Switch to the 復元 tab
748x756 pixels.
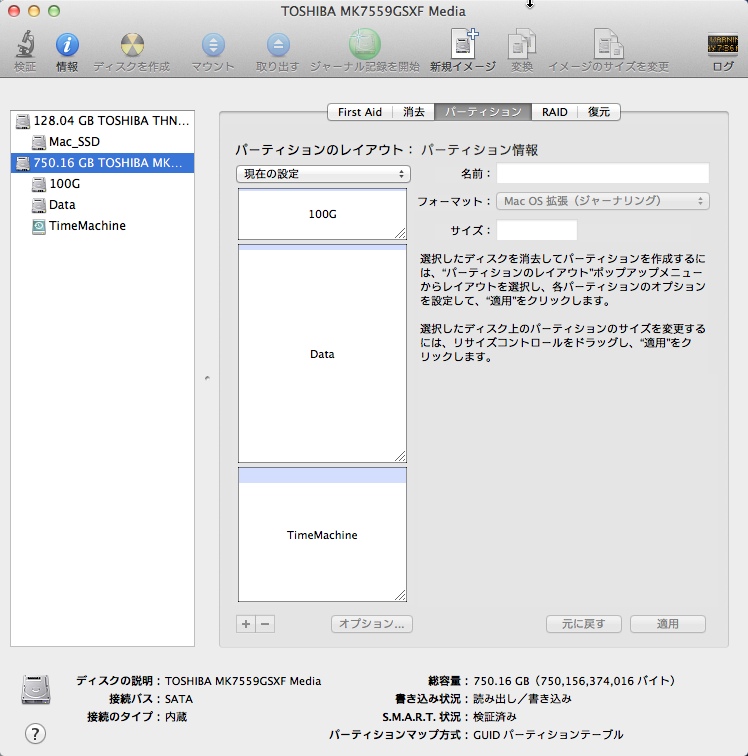(x=598, y=112)
